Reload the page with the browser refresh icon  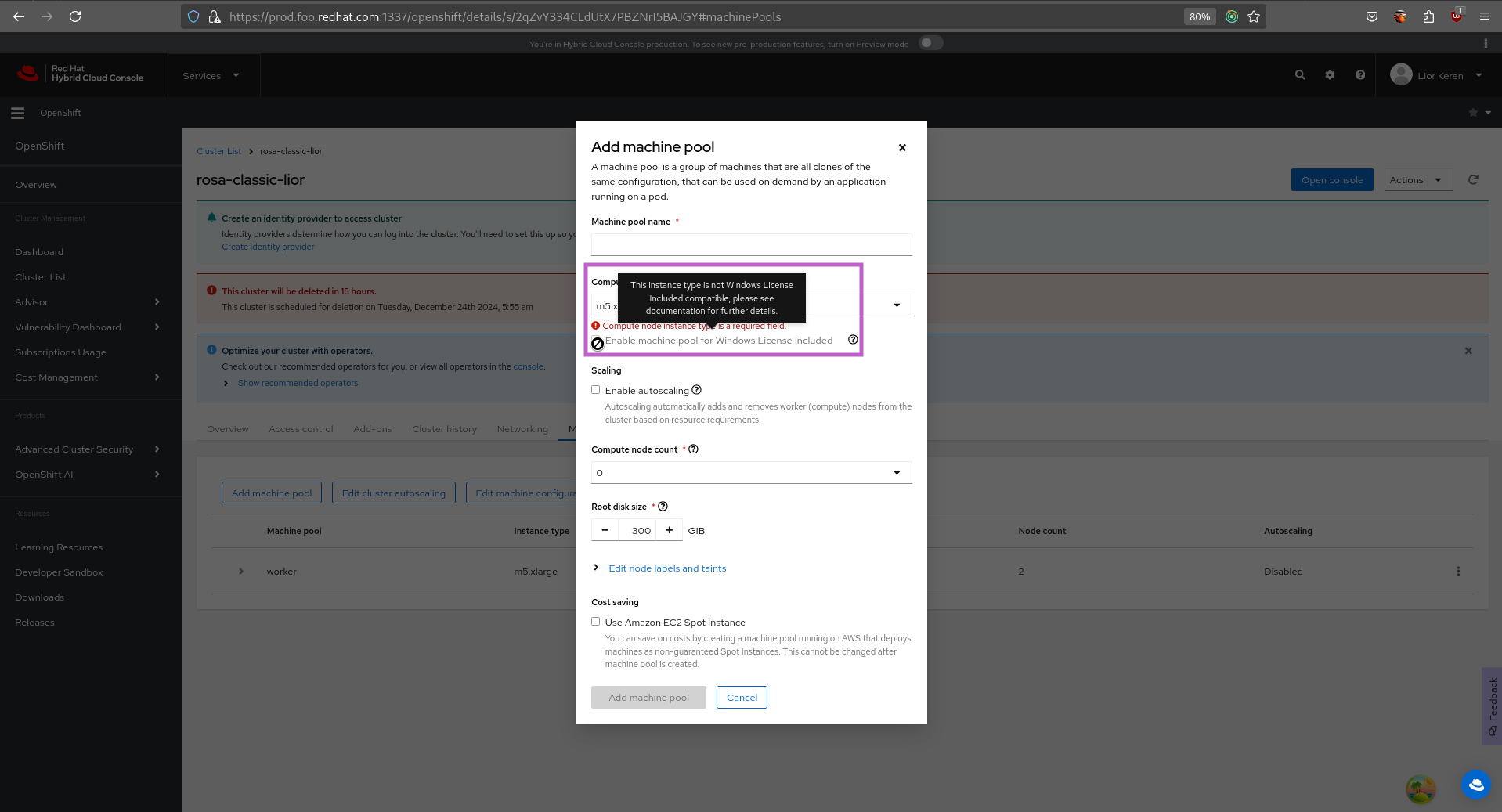pyautogui.click(x=75, y=16)
